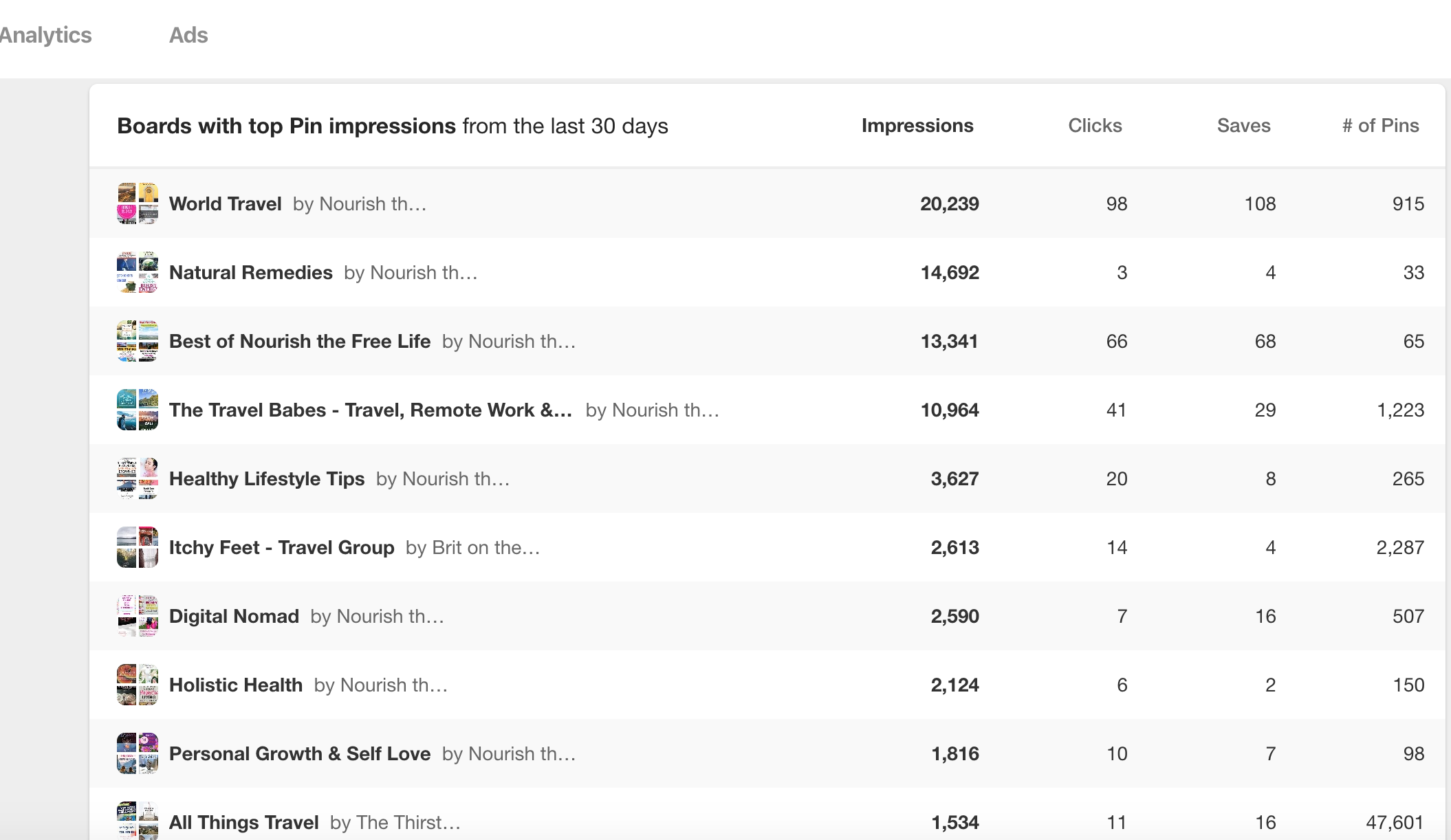The image size is (1451, 840).
Task: Sort boards by Saves column
Action: click(1243, 126)
